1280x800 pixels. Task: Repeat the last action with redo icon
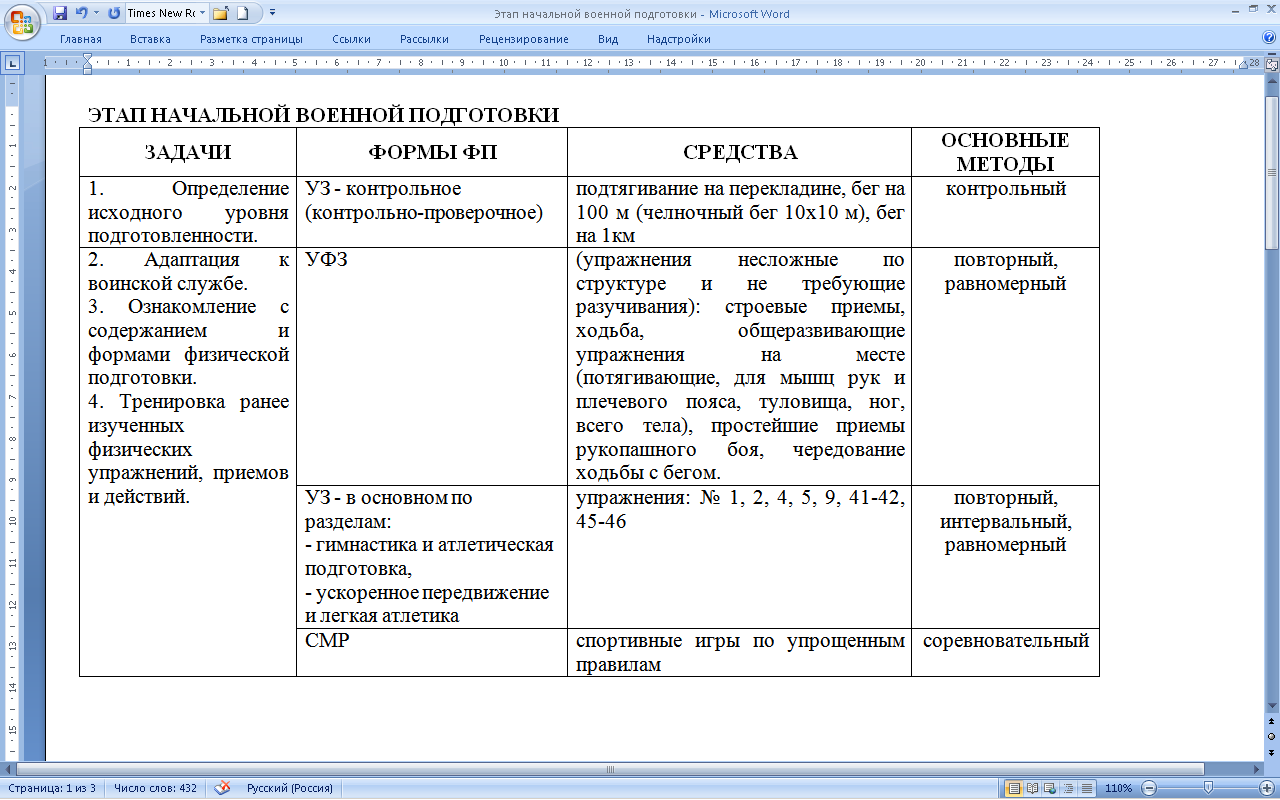click(x=113, y=14)
